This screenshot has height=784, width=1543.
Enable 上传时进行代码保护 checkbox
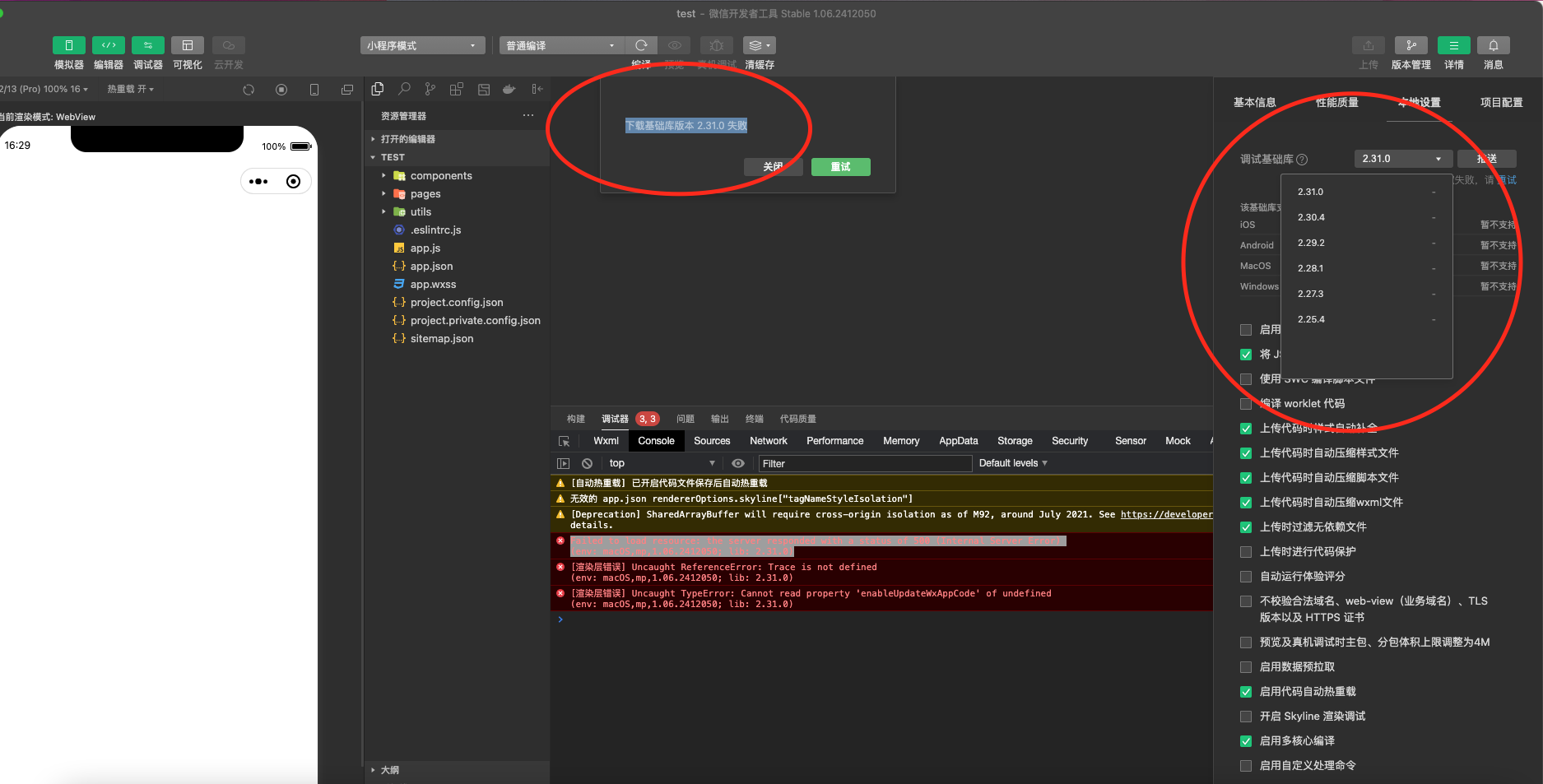pos(1246,552)
